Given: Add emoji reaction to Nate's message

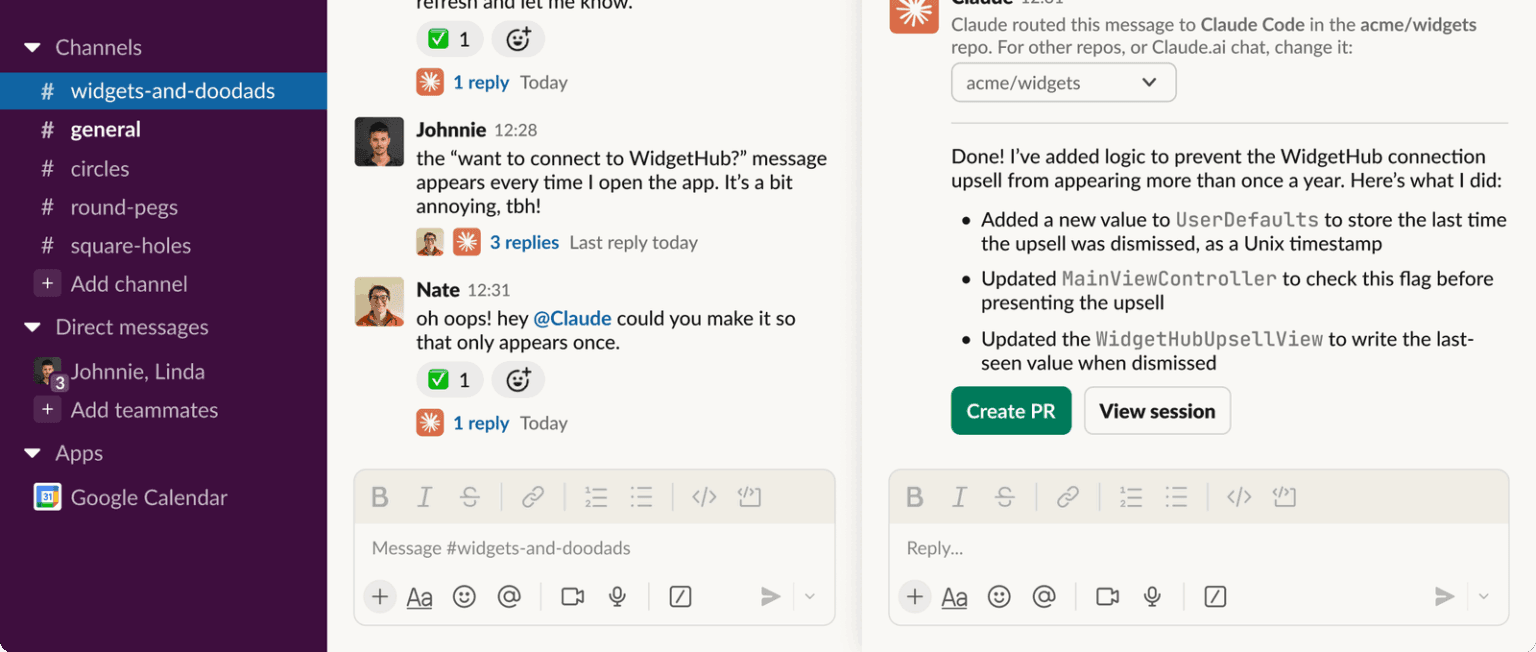Looking at the screenshot, I should point(518,380).
